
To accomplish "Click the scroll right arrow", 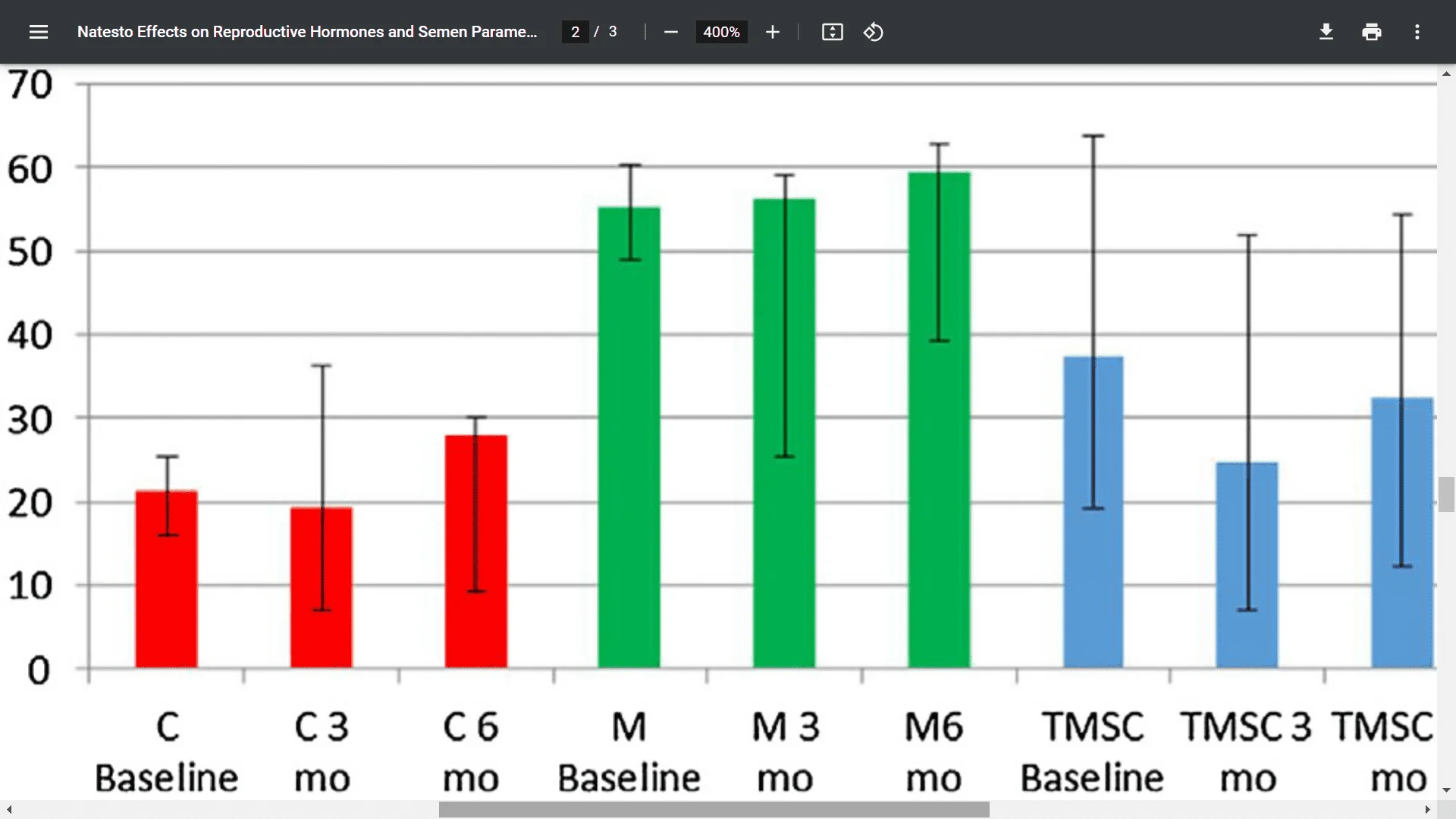I will tap(1427, 810).
